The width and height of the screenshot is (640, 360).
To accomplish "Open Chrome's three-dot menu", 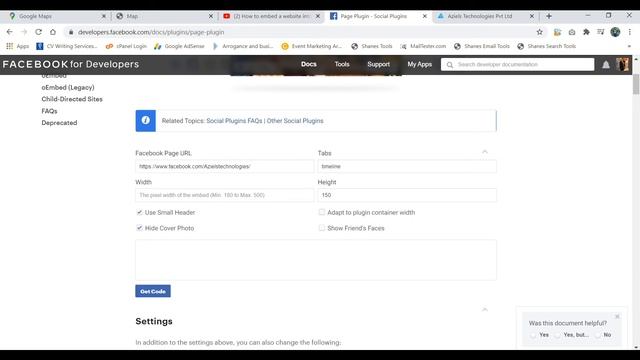I will (630, 32).
